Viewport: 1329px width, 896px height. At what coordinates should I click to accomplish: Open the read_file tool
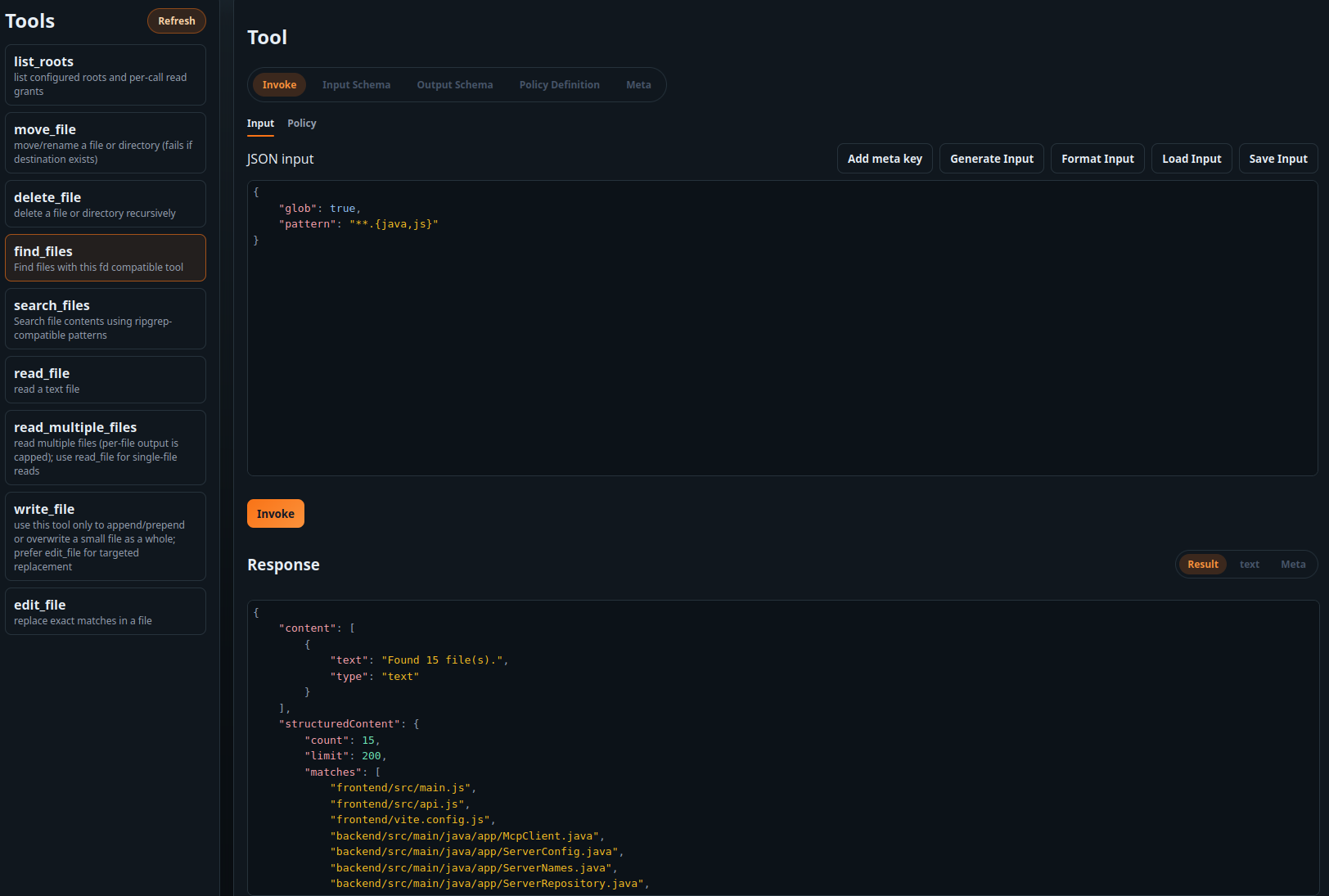[x=105, y=380]
